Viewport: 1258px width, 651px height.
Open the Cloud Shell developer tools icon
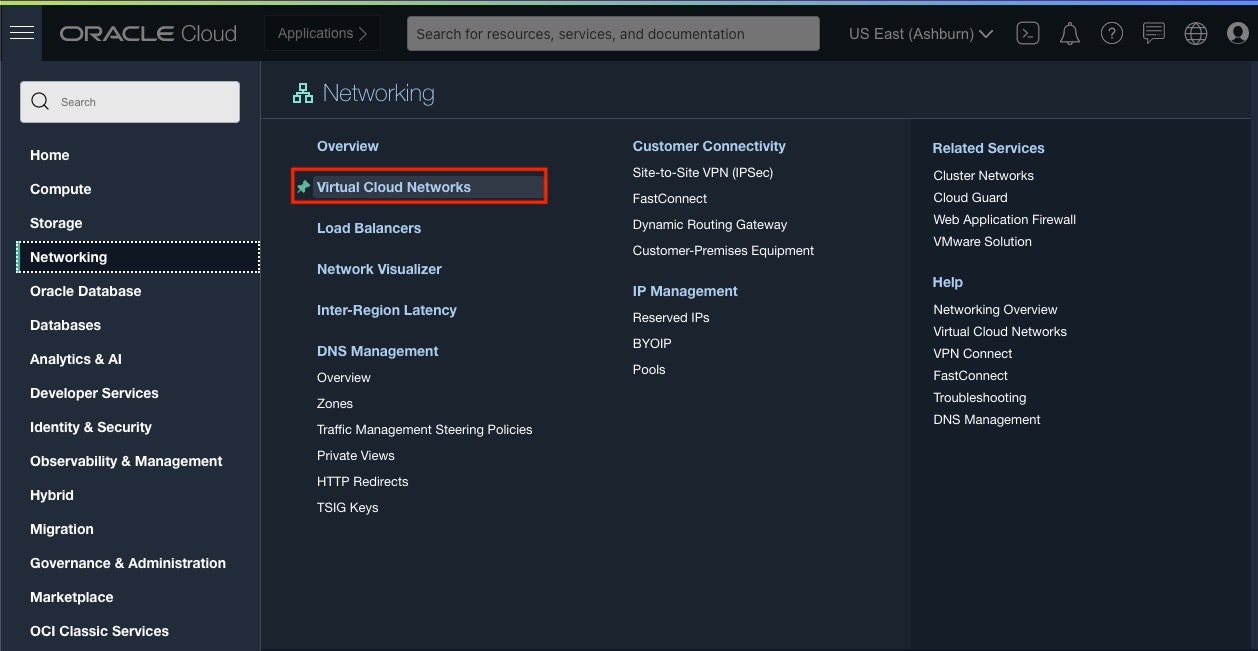[1027, 33]
